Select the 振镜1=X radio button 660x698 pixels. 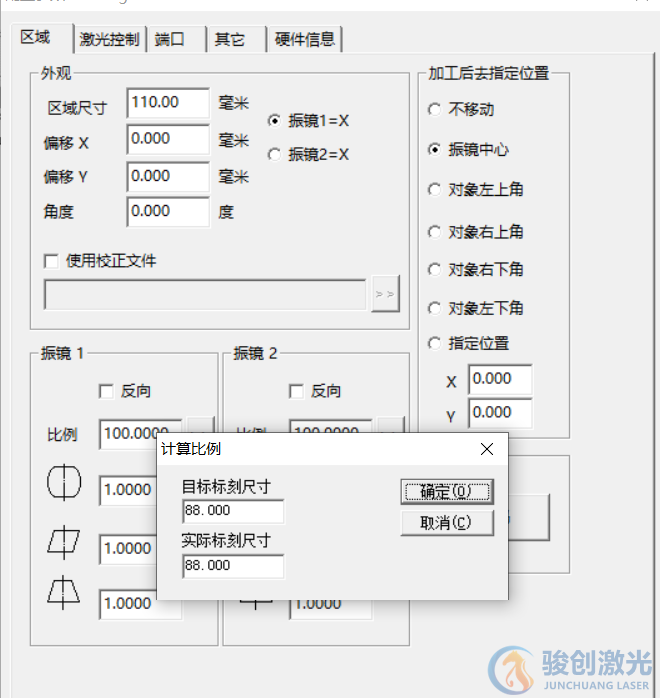[274, 121]
